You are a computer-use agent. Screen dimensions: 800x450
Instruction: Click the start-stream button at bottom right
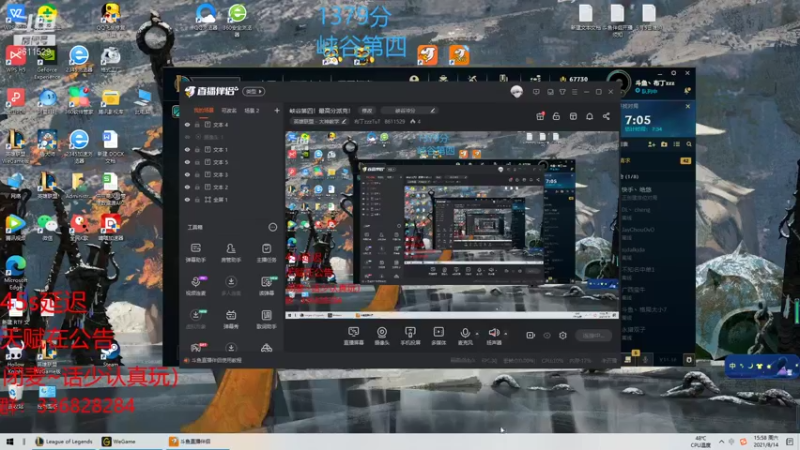pyautogui.click(x=594, y=335)
